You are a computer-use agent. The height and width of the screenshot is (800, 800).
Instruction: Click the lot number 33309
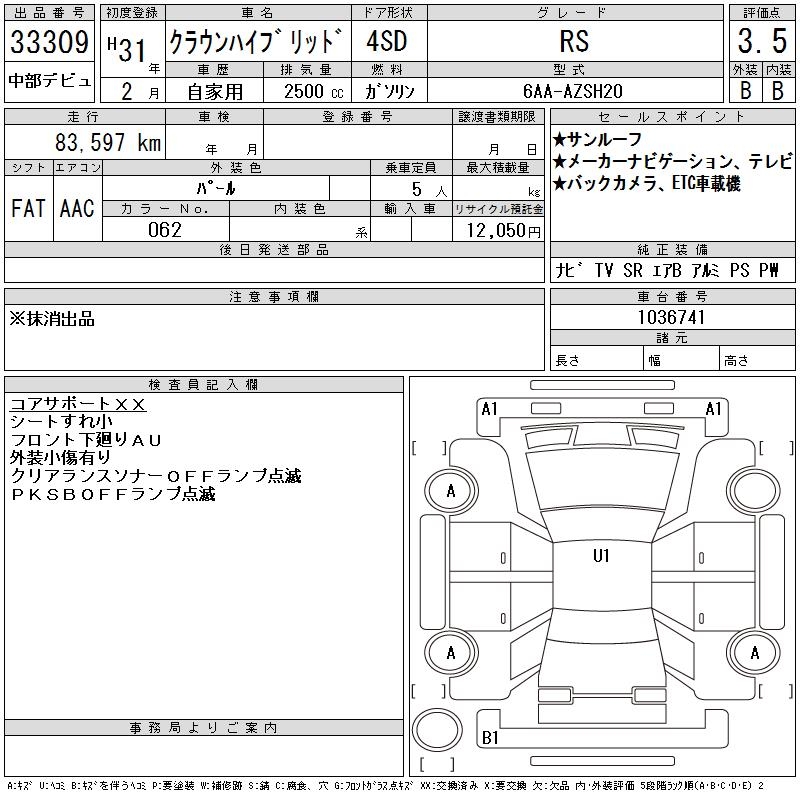point(49,41)
